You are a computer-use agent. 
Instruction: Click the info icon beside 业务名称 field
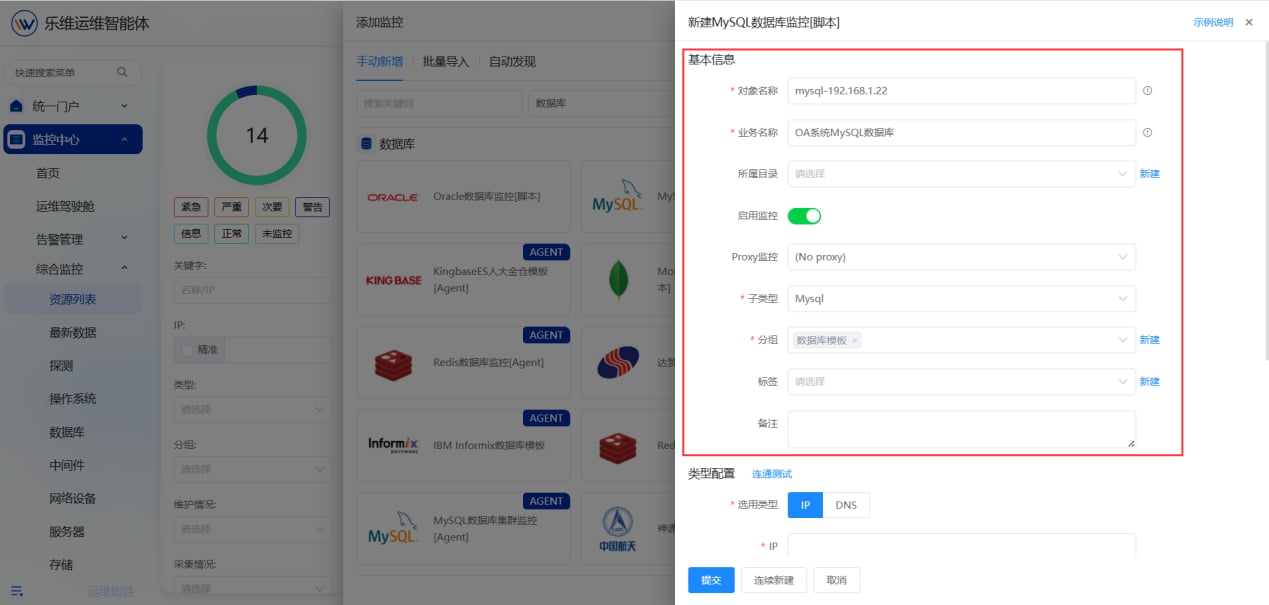pyautogui.click(x=1147, y=132)
